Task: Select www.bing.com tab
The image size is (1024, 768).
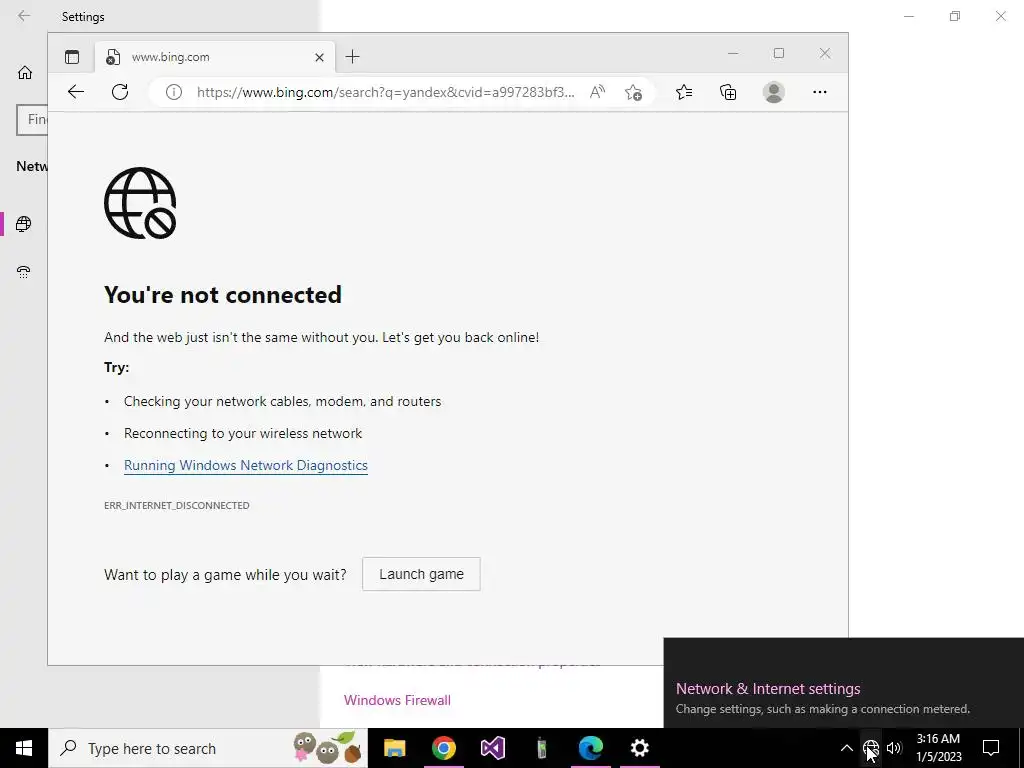Action: [x=216, y=57]
